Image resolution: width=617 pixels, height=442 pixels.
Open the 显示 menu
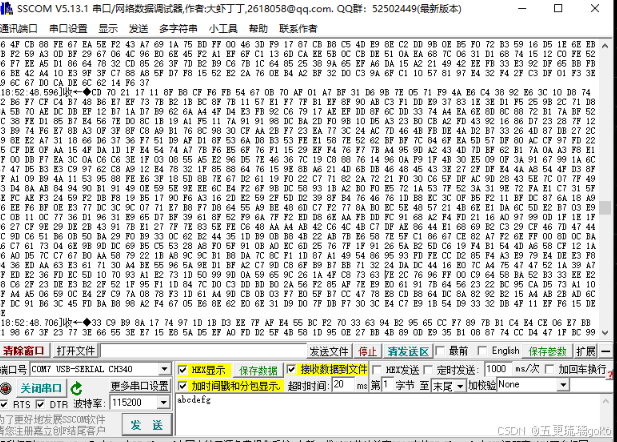[x=108, y=29]
